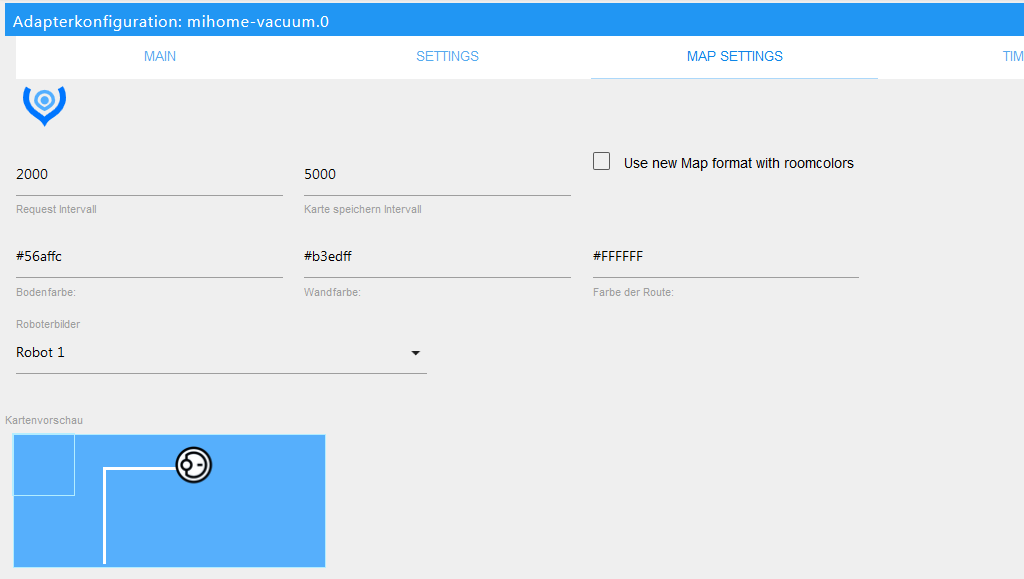Edit the Request Intervall field 2000

[149, 175]
